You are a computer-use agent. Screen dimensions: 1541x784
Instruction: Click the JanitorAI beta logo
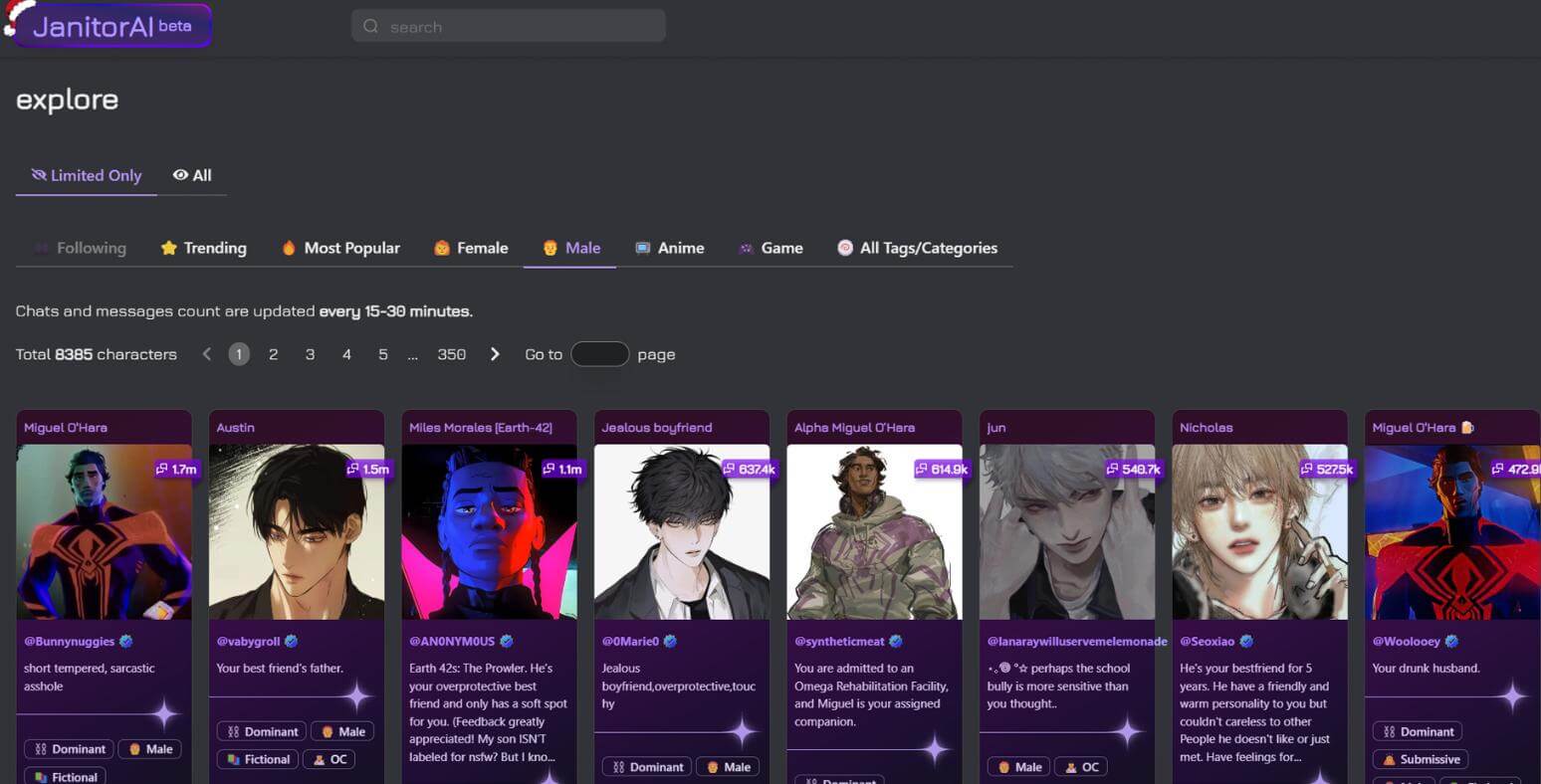(x=108, y=26)
